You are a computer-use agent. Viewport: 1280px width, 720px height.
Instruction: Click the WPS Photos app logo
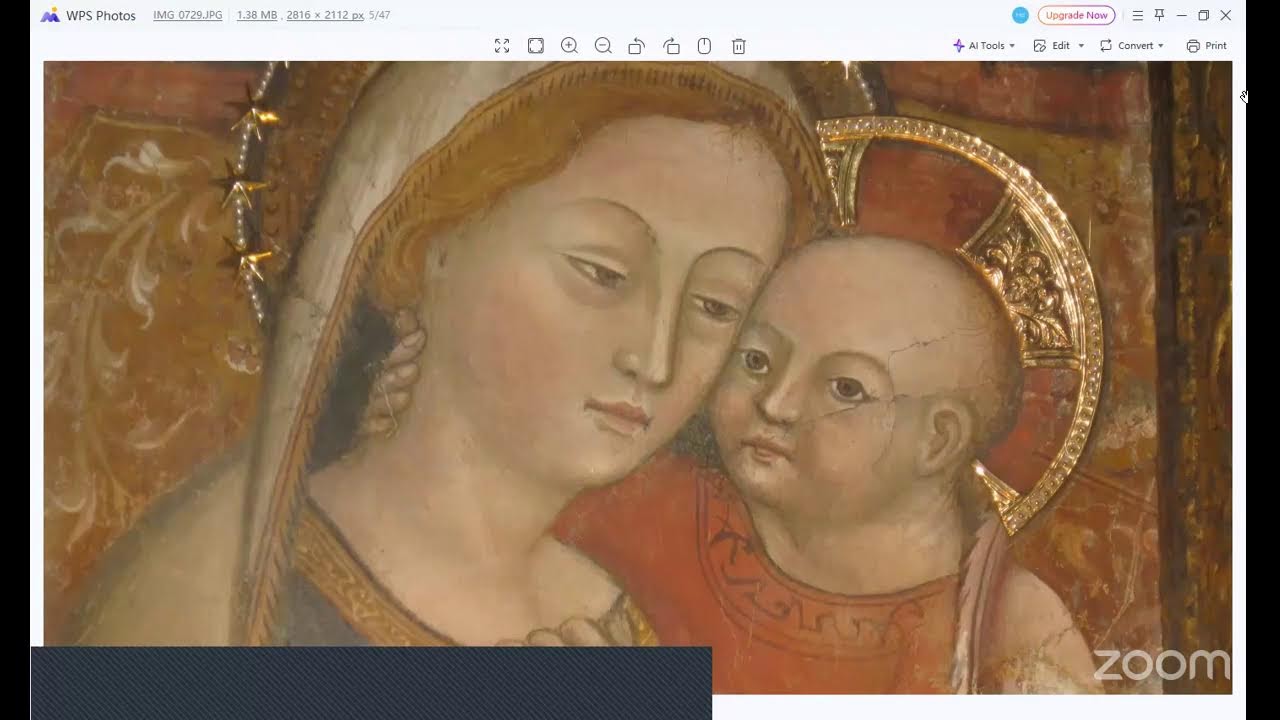click(50, 15)
